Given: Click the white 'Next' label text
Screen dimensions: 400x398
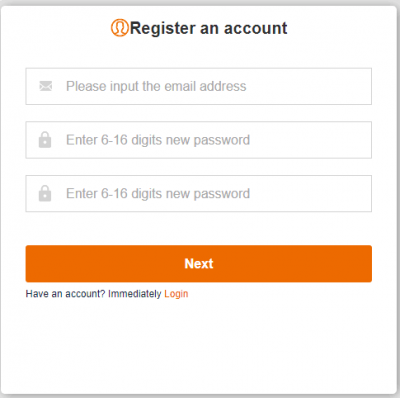Looking at the screenshot, I should point(199,264).
